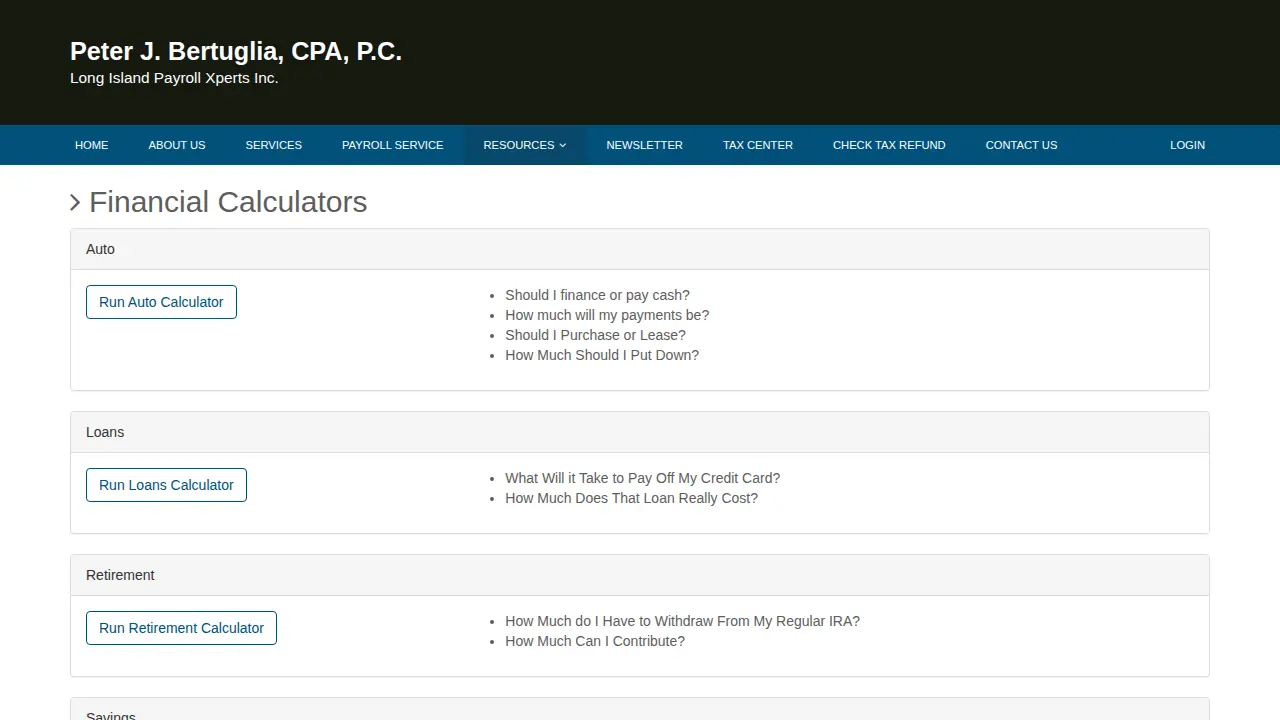Screen dimensions: 1280x720
Task: Click the Peter J. Bertuglia, CPA, P.C. title
Action: pos(236,52)
